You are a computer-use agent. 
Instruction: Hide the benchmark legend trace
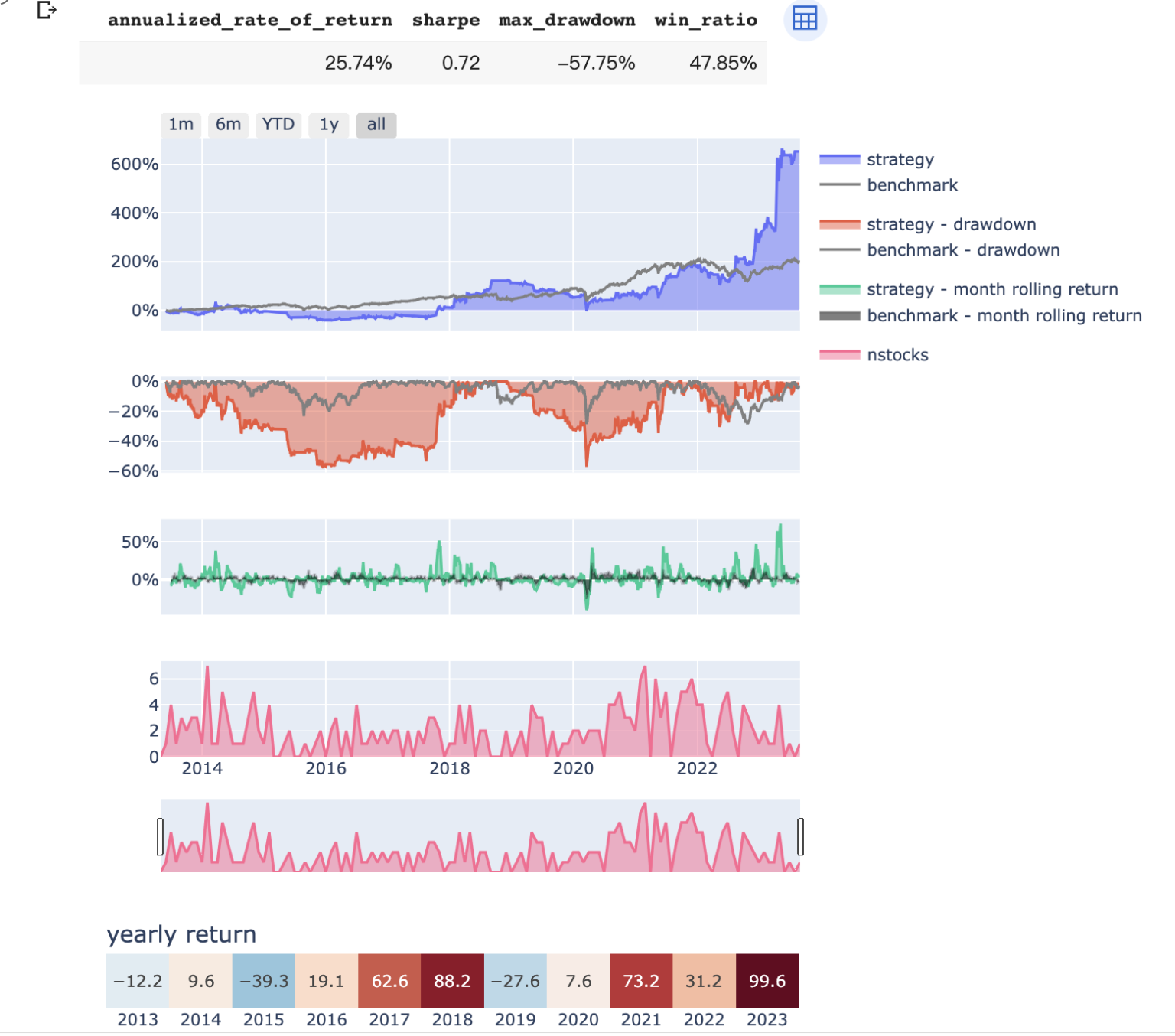(912, 185)
